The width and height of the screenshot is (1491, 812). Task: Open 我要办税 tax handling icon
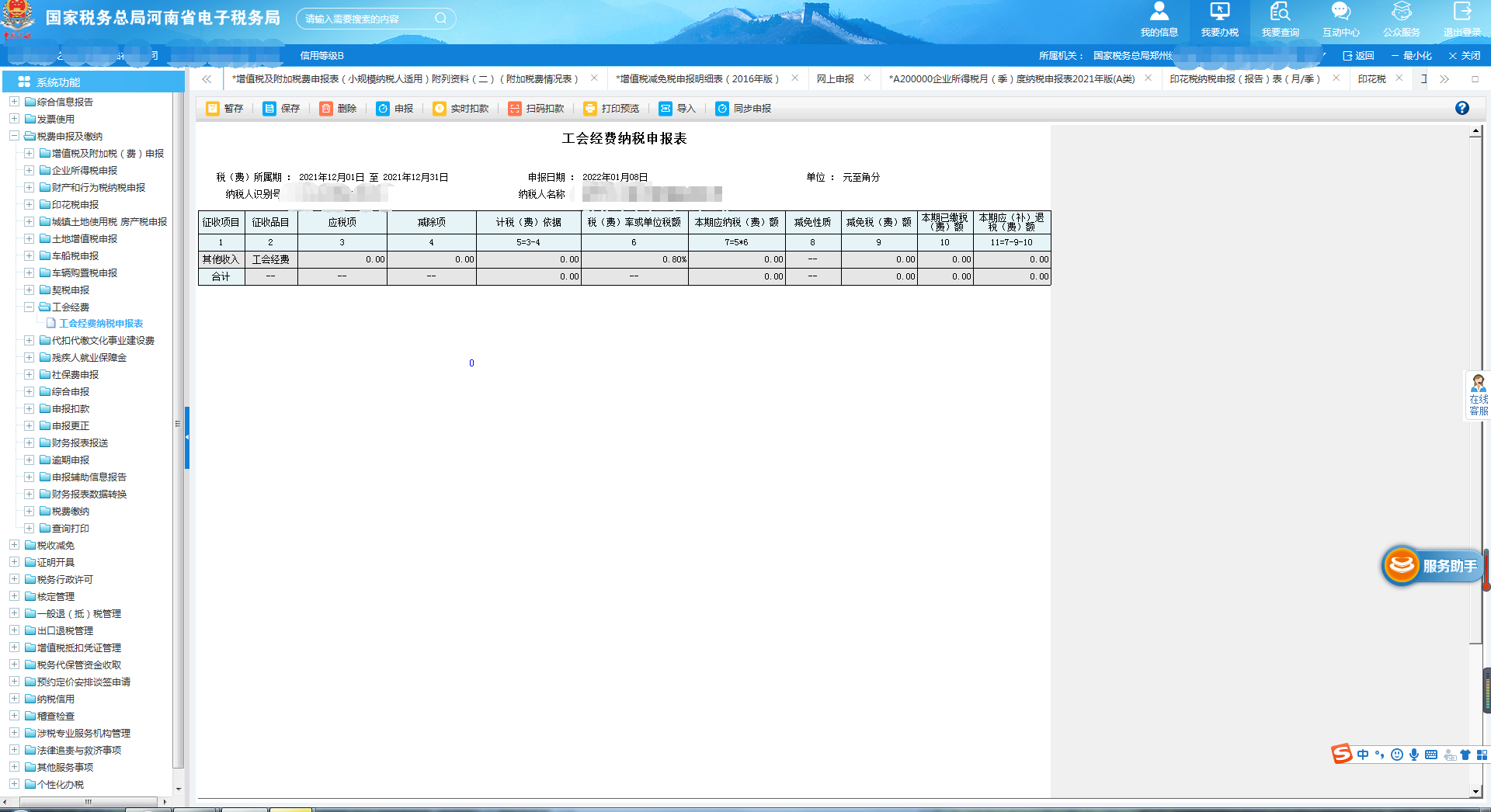pyautogui.click(x=1220, y=19)
